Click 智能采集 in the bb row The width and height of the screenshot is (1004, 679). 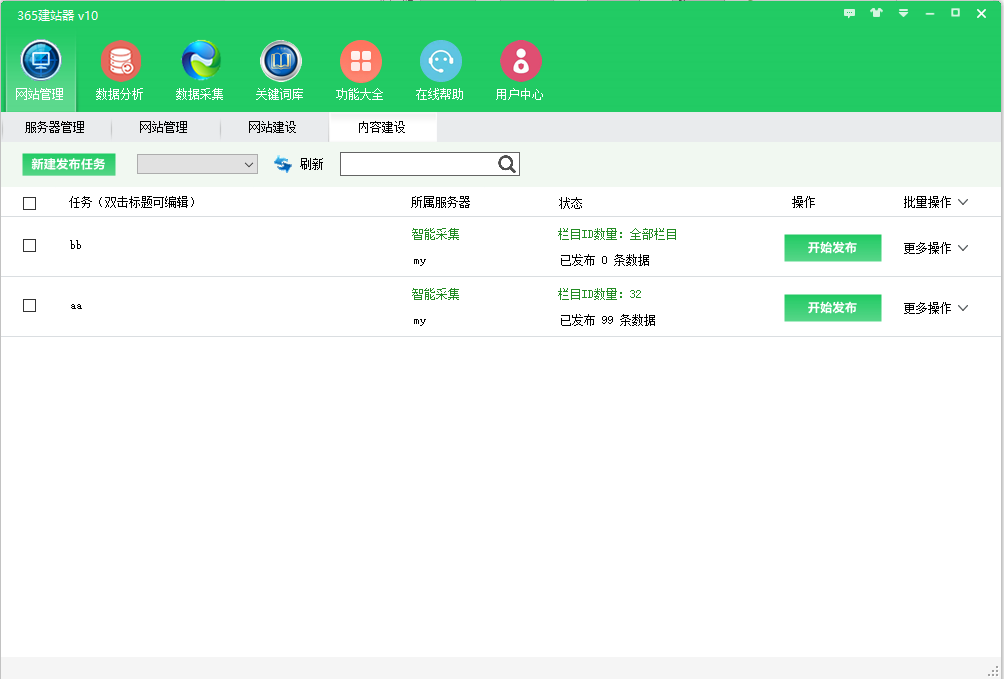pyautogui.click(x=435, y=234)
